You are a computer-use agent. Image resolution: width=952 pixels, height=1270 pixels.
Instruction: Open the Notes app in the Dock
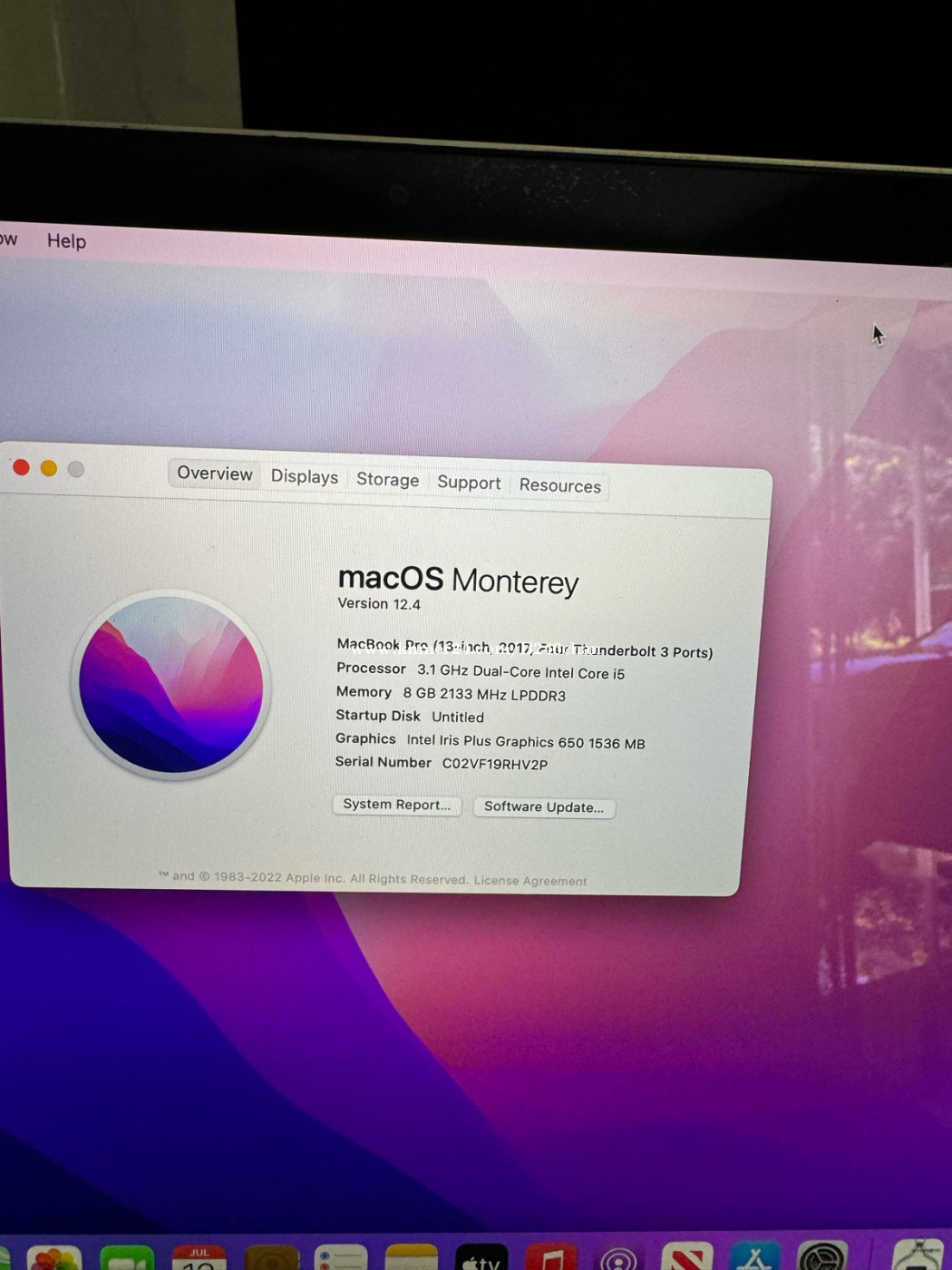[x=412, y=1258]
